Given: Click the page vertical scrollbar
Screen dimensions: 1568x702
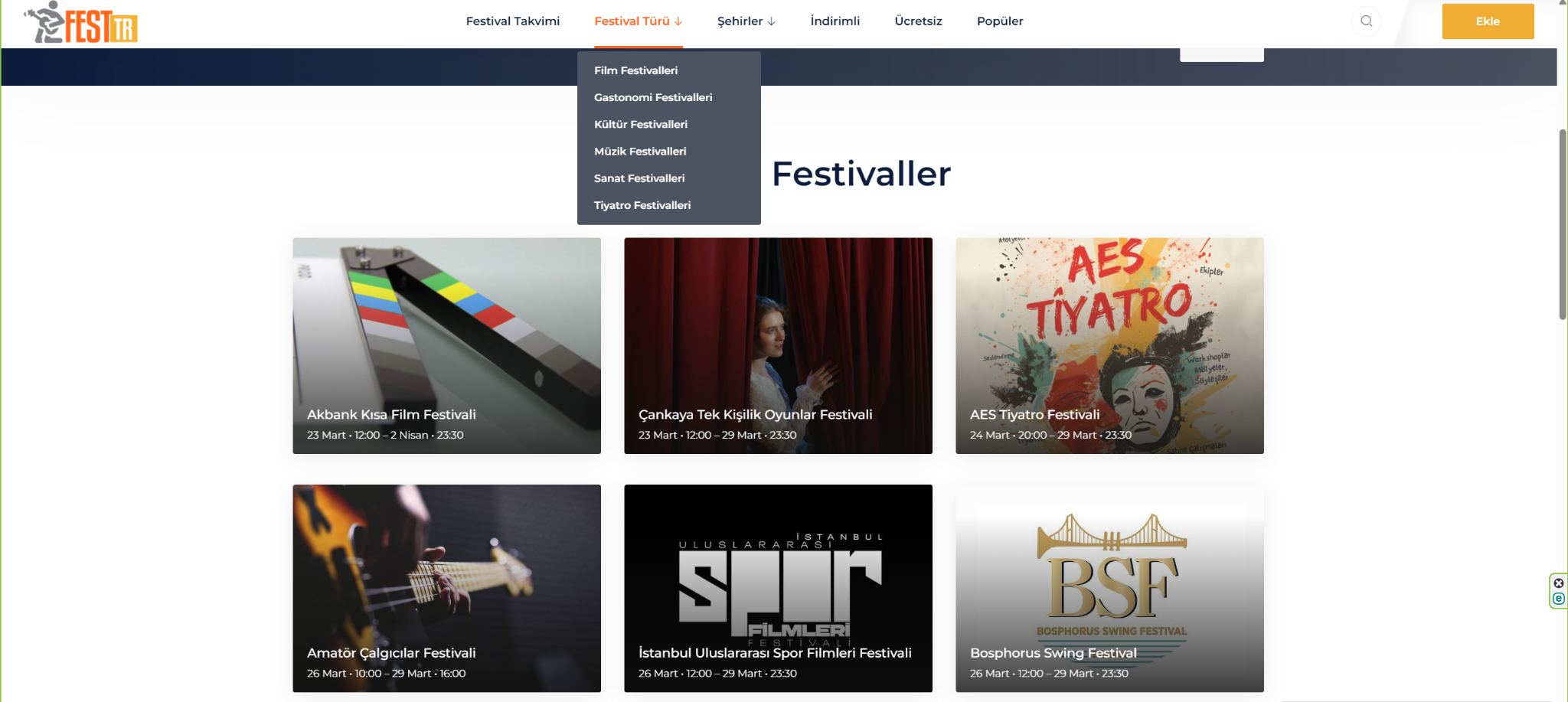Looking at the screenshot, I should (1563, 224).
